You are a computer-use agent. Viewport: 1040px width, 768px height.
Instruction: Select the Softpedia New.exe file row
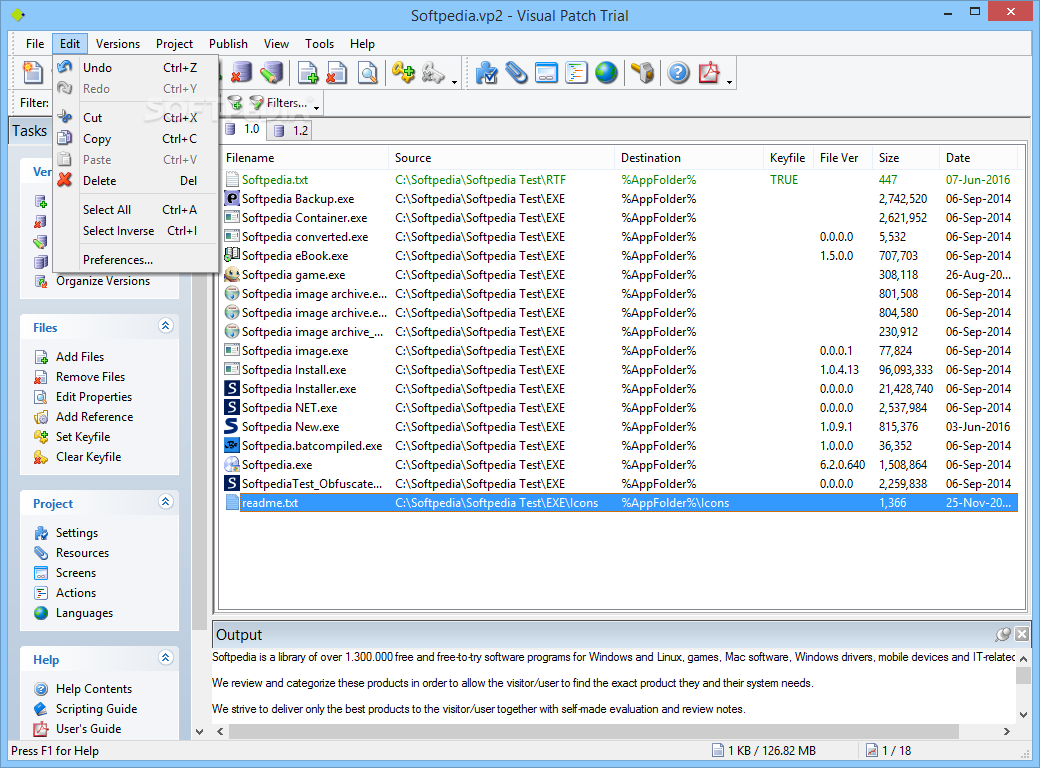pos(619,426)
